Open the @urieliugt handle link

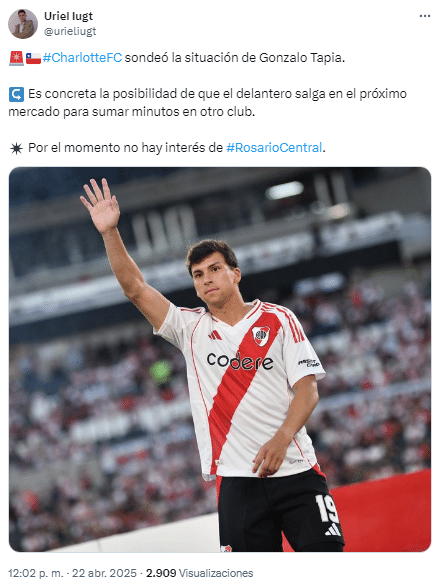point(70,31)
